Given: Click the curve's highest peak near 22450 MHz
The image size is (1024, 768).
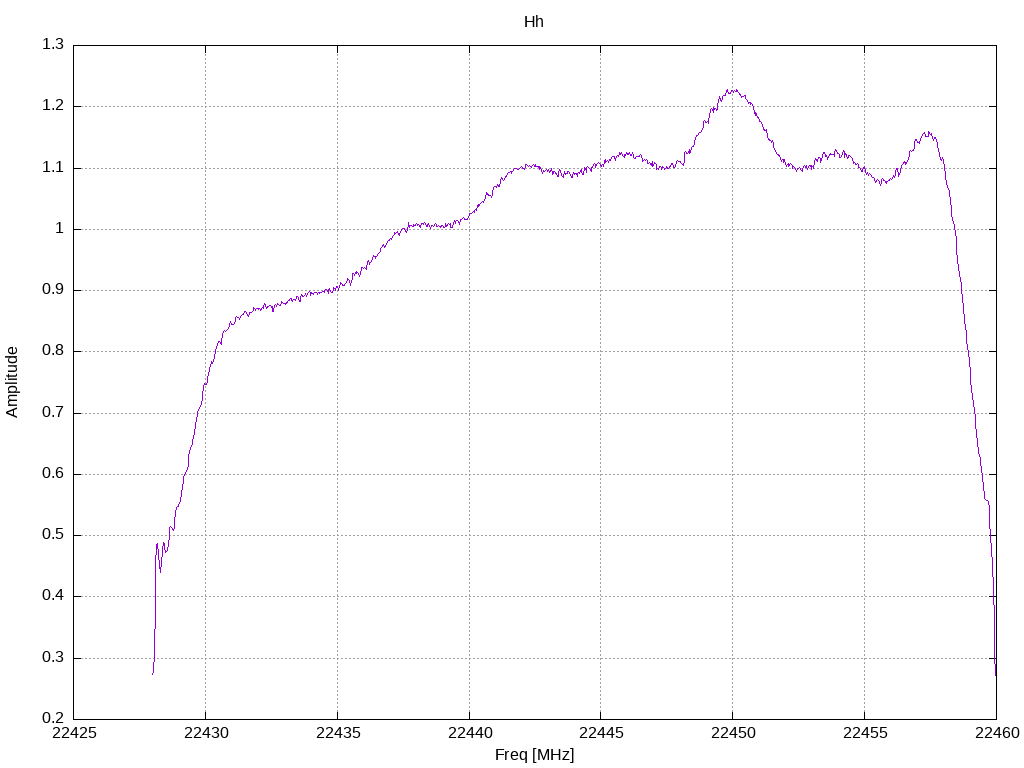Looking at the screenshot, I should [x=733, y=90].
